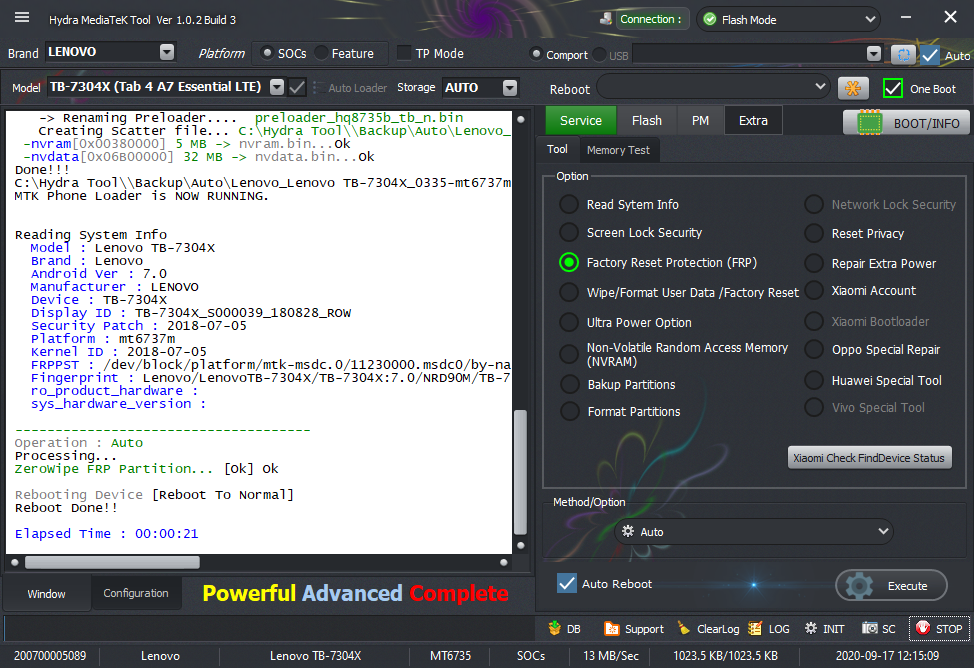
Task: Click the log vertical scrollbar thumb
Action: [x=521, y=472]
